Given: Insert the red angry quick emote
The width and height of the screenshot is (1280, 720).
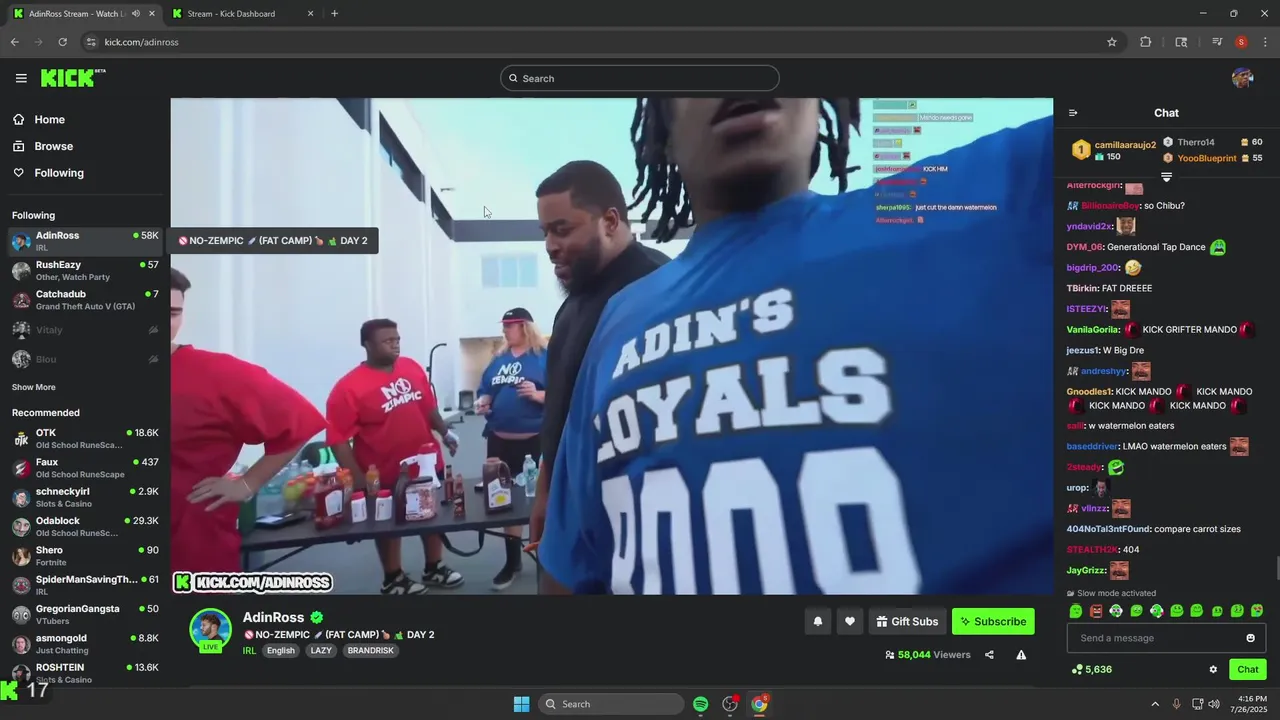Looking at the screenshot, I should point(1096,611).
